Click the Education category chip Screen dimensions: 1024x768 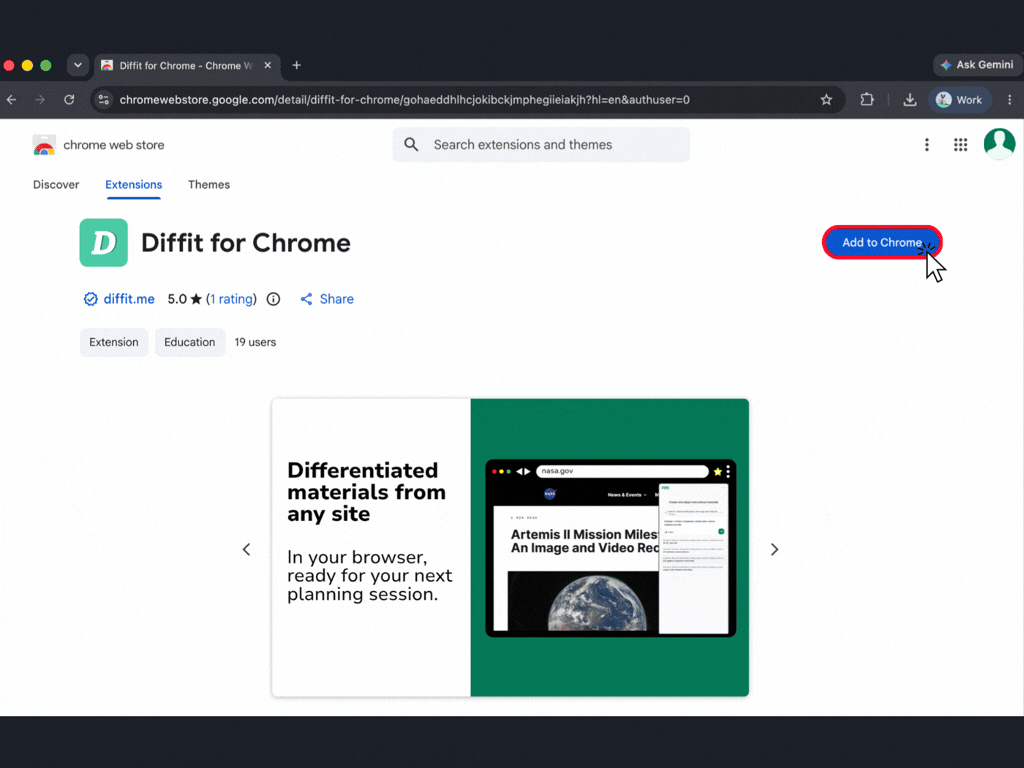(189, 342)
